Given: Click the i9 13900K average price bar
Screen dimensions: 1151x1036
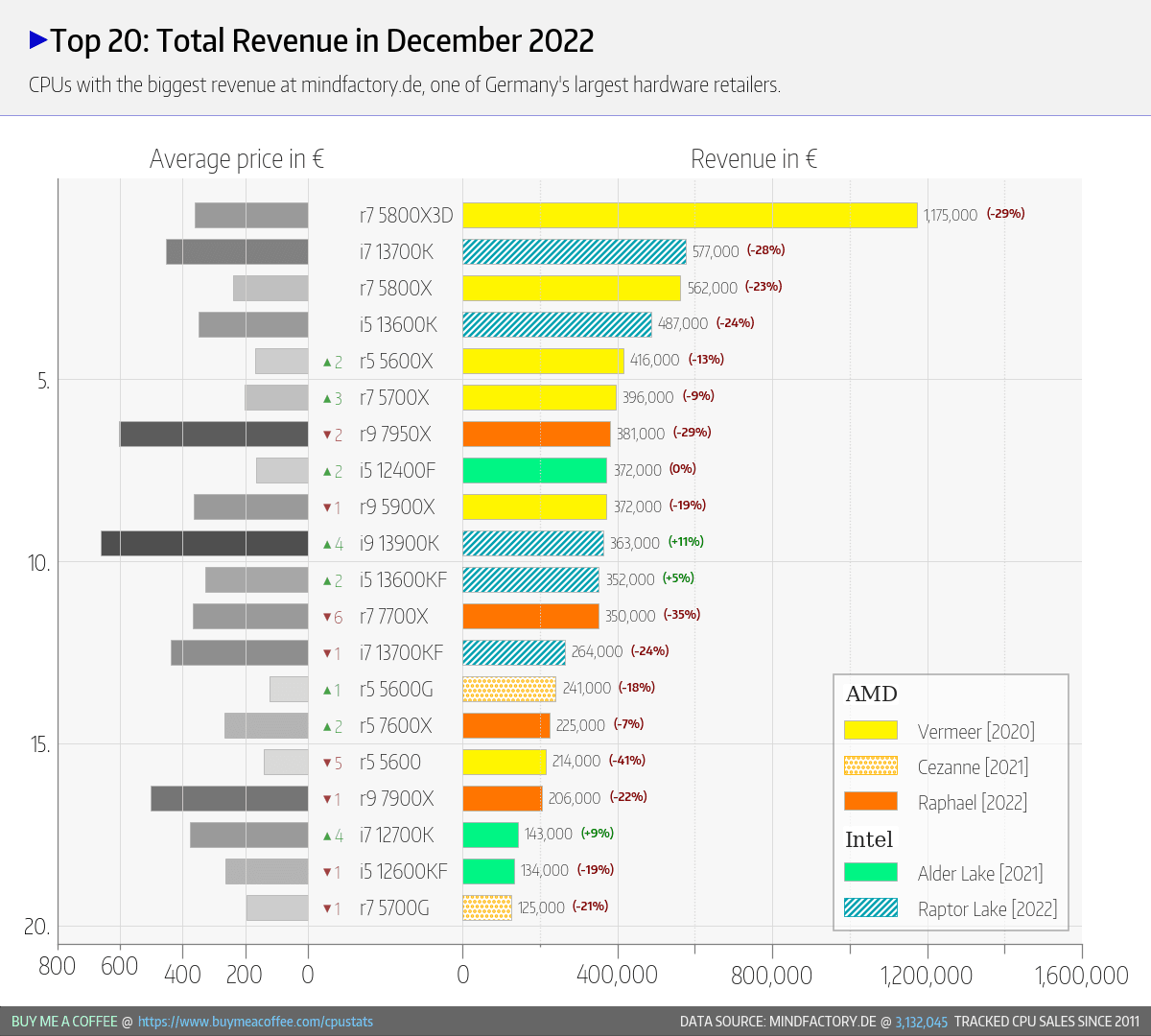Looking at the screenshot, I should coord(204,543).
